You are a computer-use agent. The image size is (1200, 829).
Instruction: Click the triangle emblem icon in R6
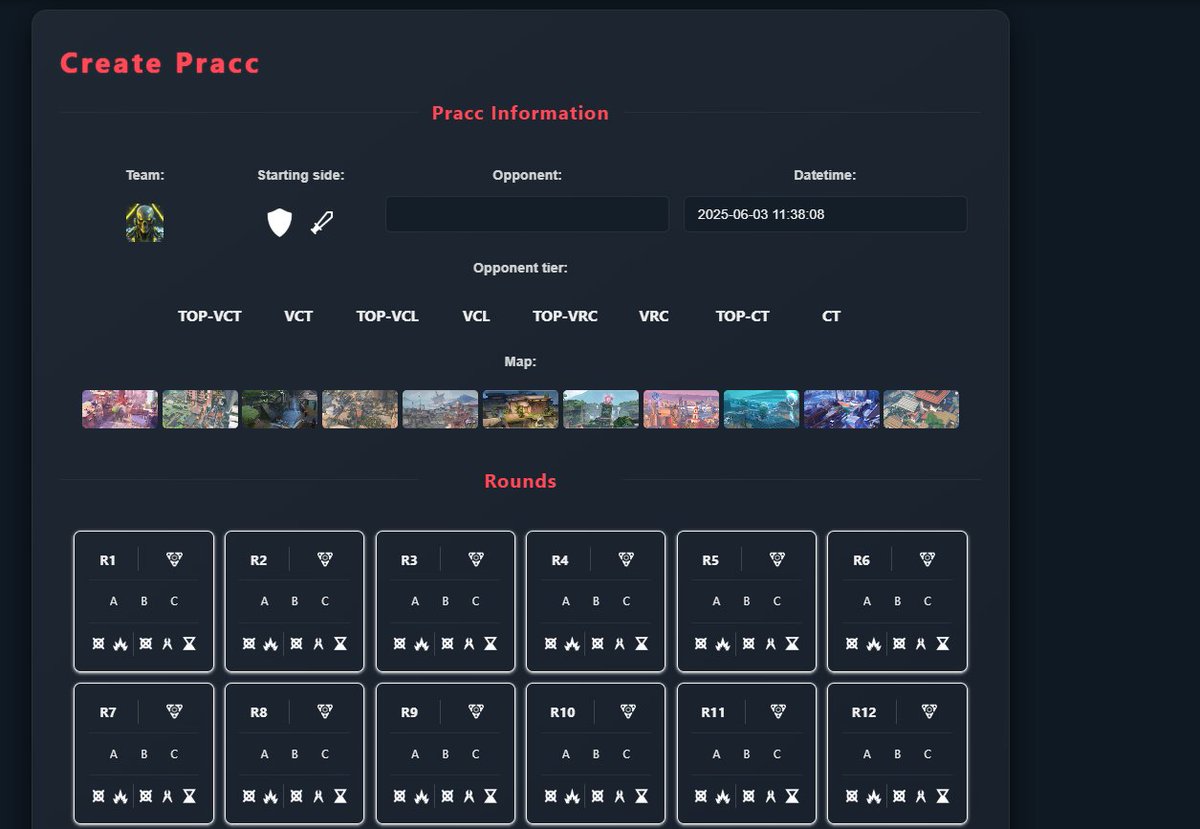tap(929, 560)
